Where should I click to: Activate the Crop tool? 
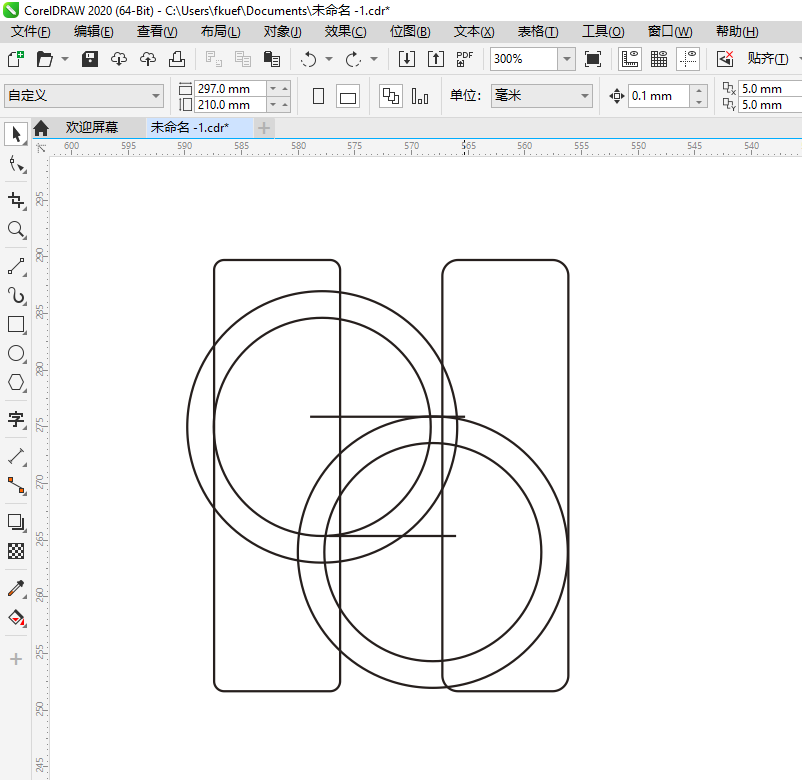pos(16,200)
